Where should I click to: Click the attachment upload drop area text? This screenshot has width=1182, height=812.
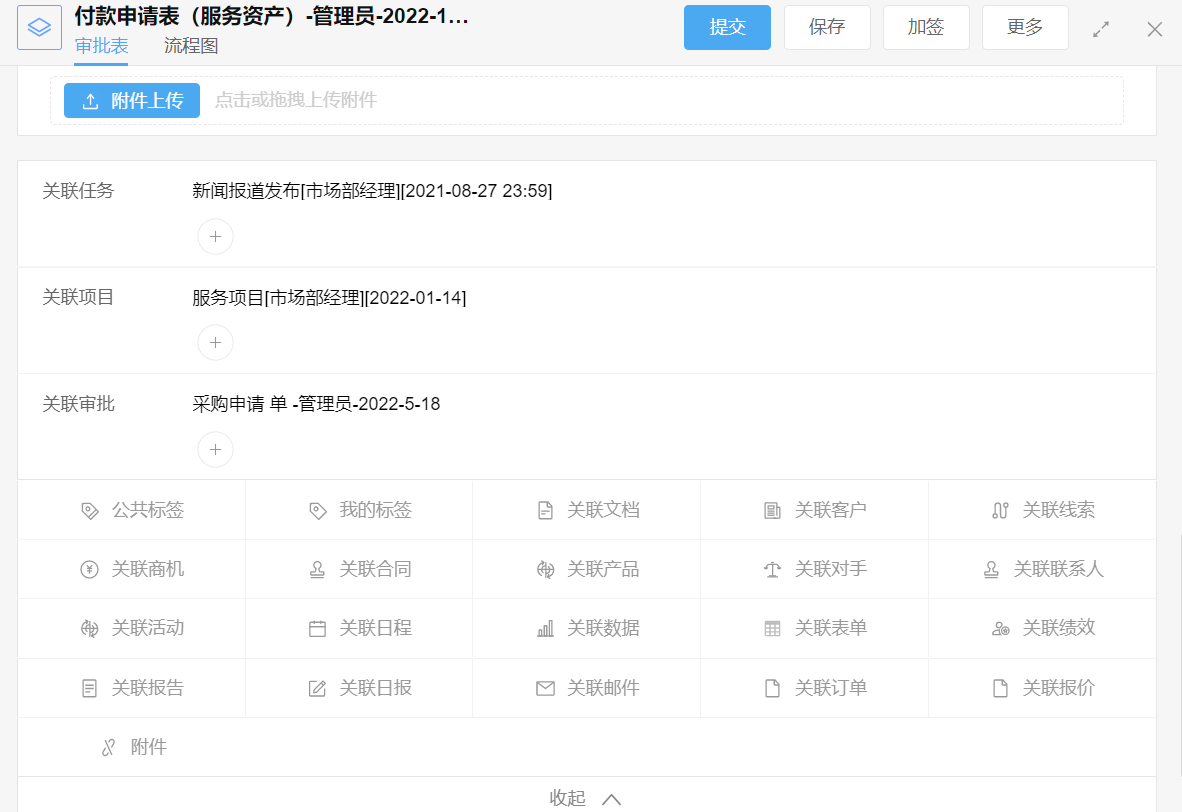pos(296,100)
